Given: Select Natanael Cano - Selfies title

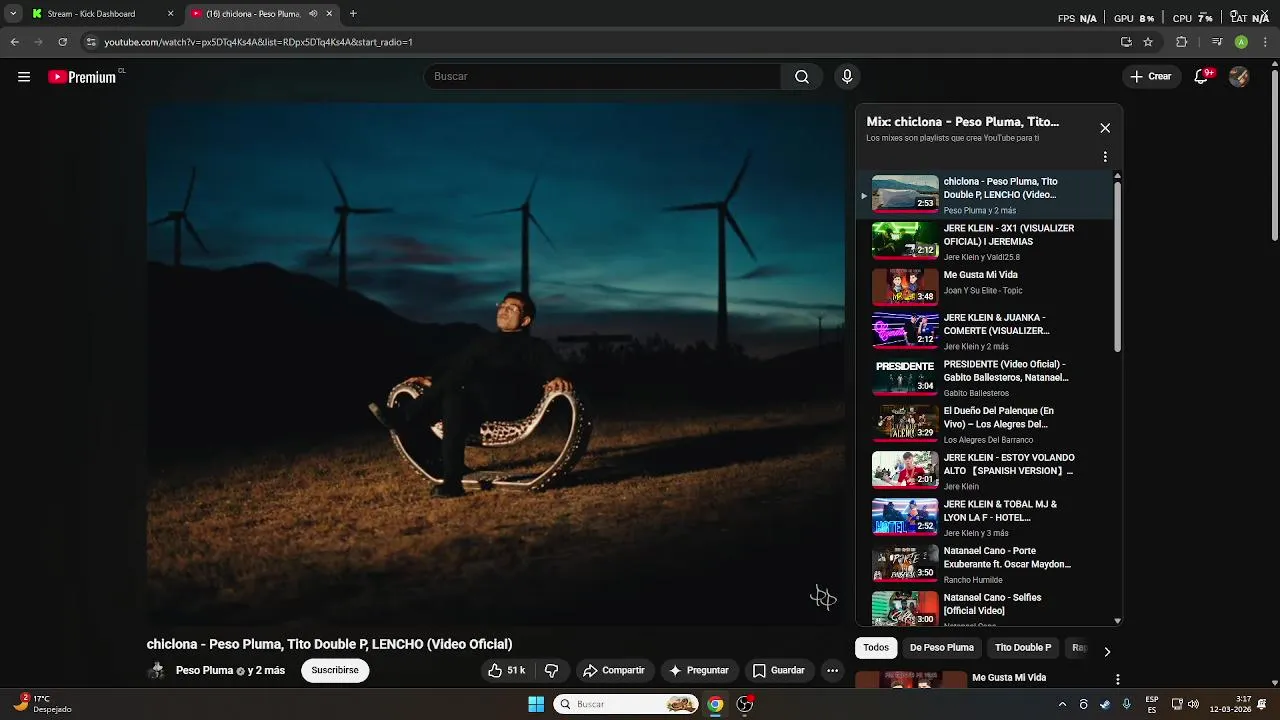Looking at the screenshot, I should coord(992,604).
